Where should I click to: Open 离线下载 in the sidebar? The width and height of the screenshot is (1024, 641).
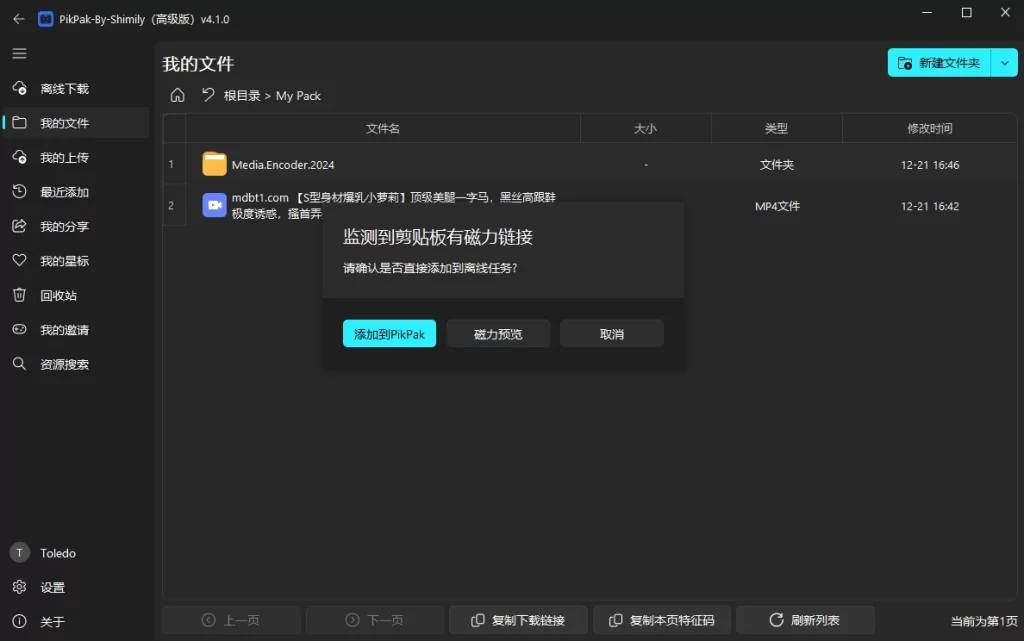click(x=64, y=89)
